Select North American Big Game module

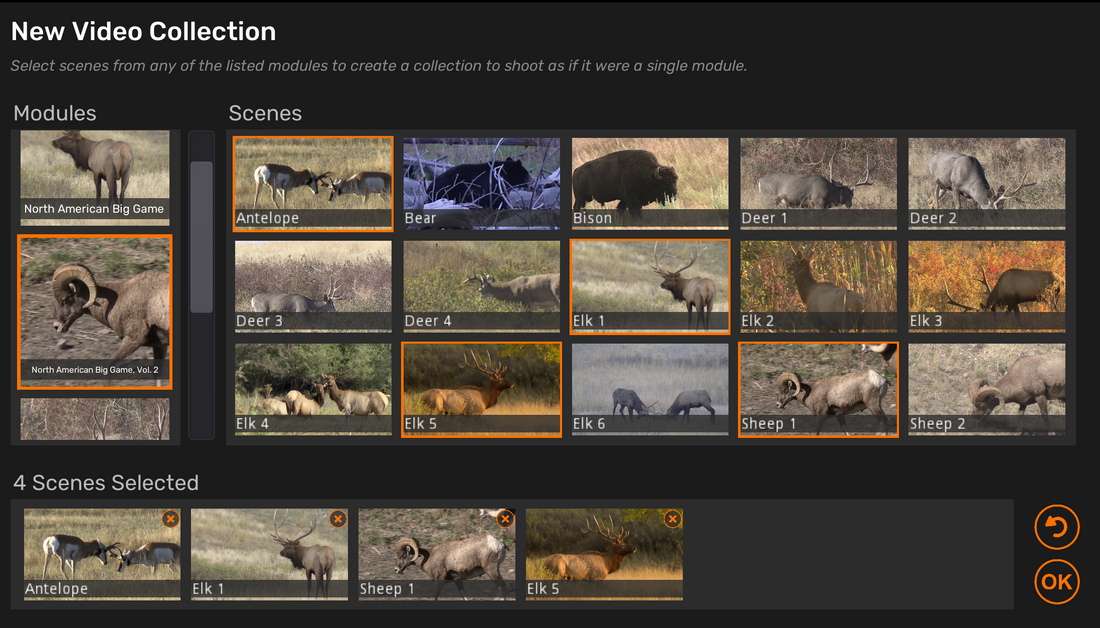[x=95, y=177]
